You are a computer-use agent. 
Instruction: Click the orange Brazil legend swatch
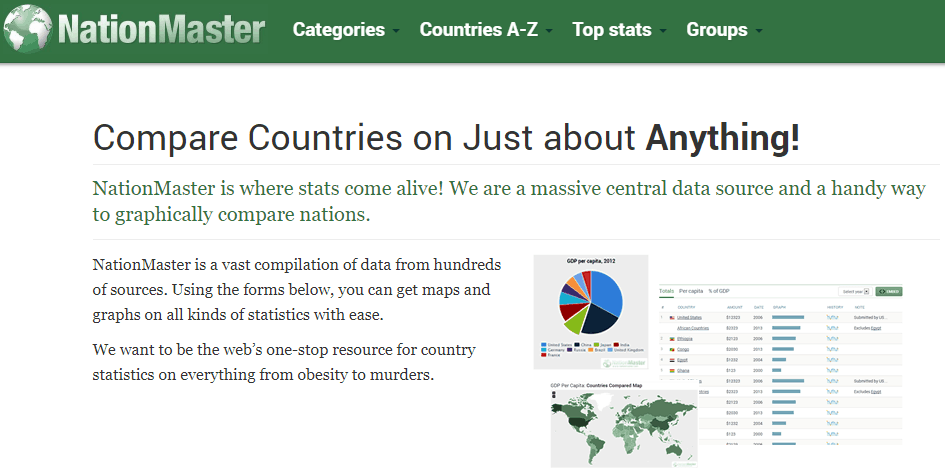[x=591, y=350]
